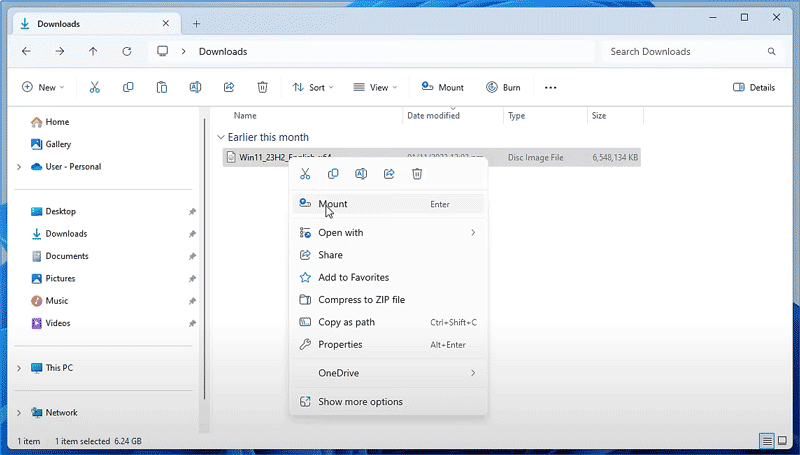Switch to the details list view icon in the status bar

(766, 441)
